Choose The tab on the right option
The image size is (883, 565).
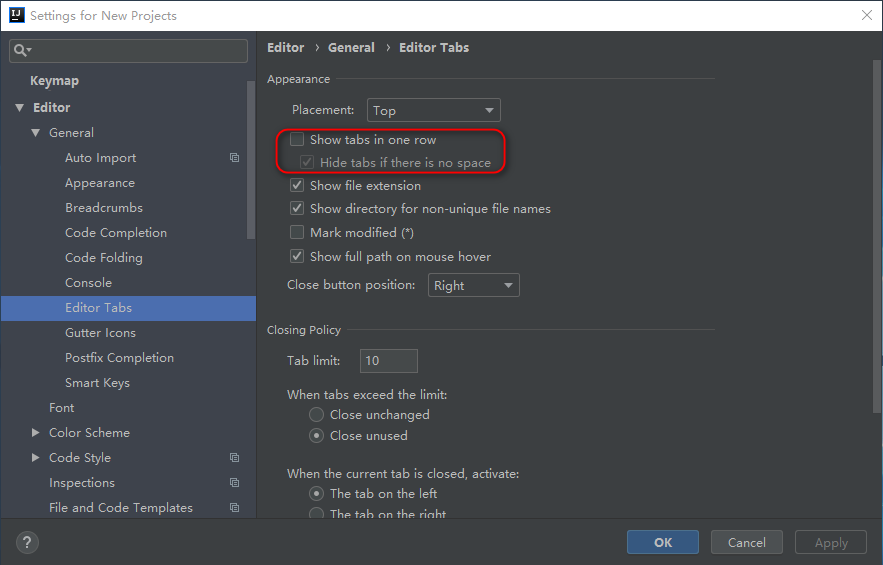click(x=316, y=513)
